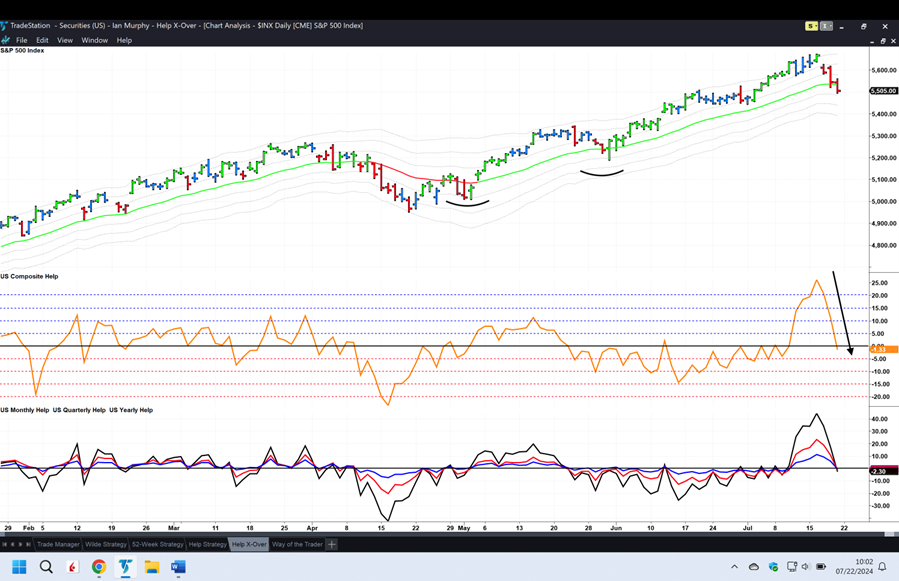This screenshot has width=899, height=581.
Task: Open File Explorer from the taskbar
Action: [x=151, y=567]
